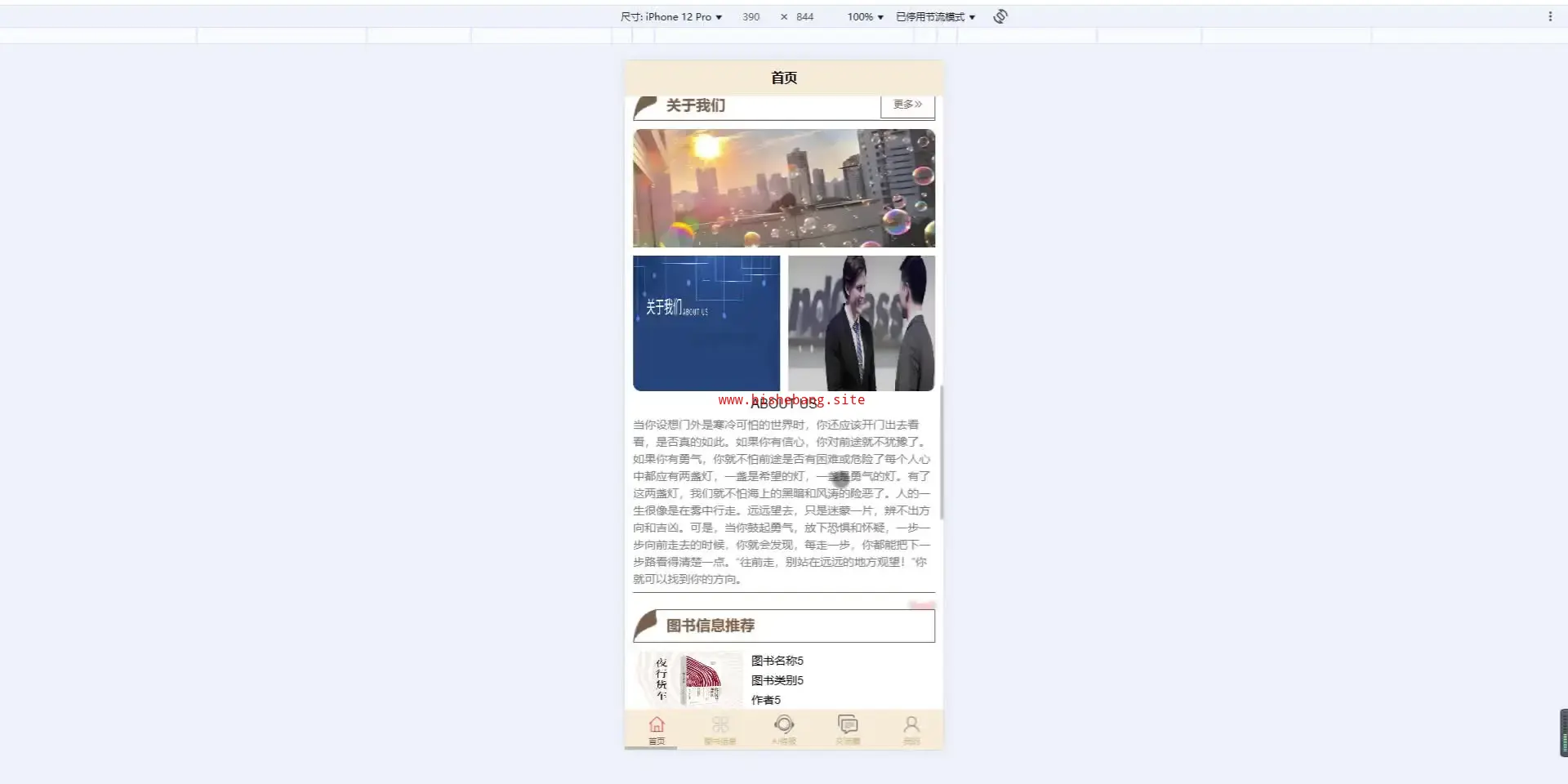Viewport: 1568px width, 784px height.
Task: Click the businessmen handshake photo
Action: coord(862,323)
